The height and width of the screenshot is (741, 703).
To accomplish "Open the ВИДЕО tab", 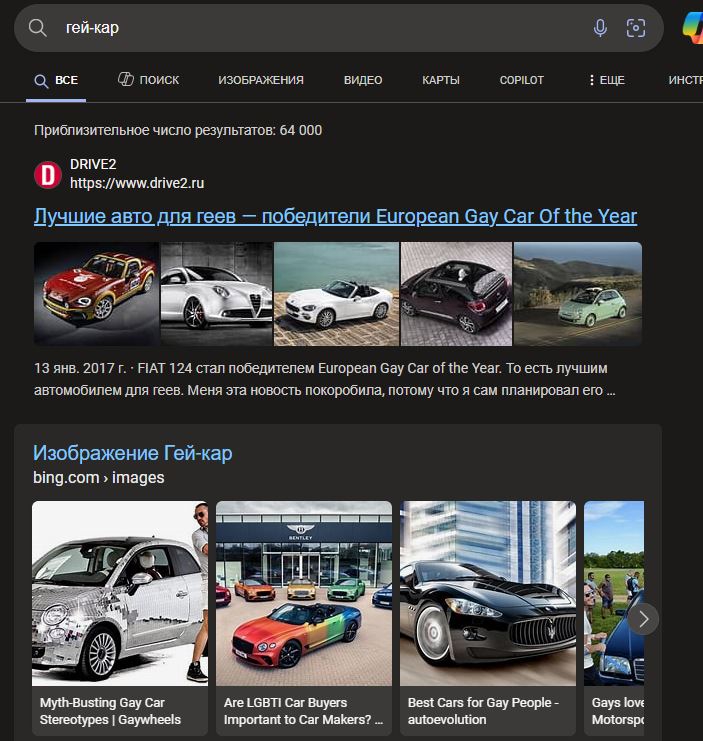I will tap(363, 80).
